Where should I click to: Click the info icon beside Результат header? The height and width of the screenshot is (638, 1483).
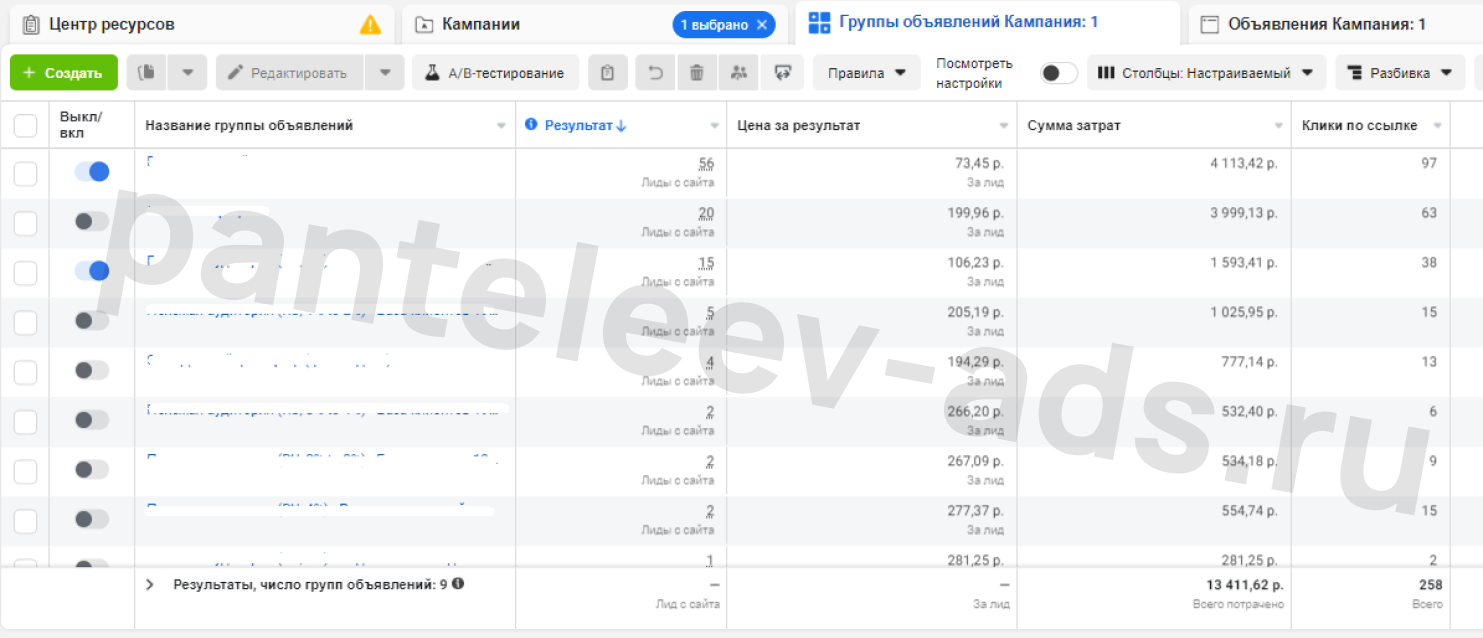click(x=531, y=125)
